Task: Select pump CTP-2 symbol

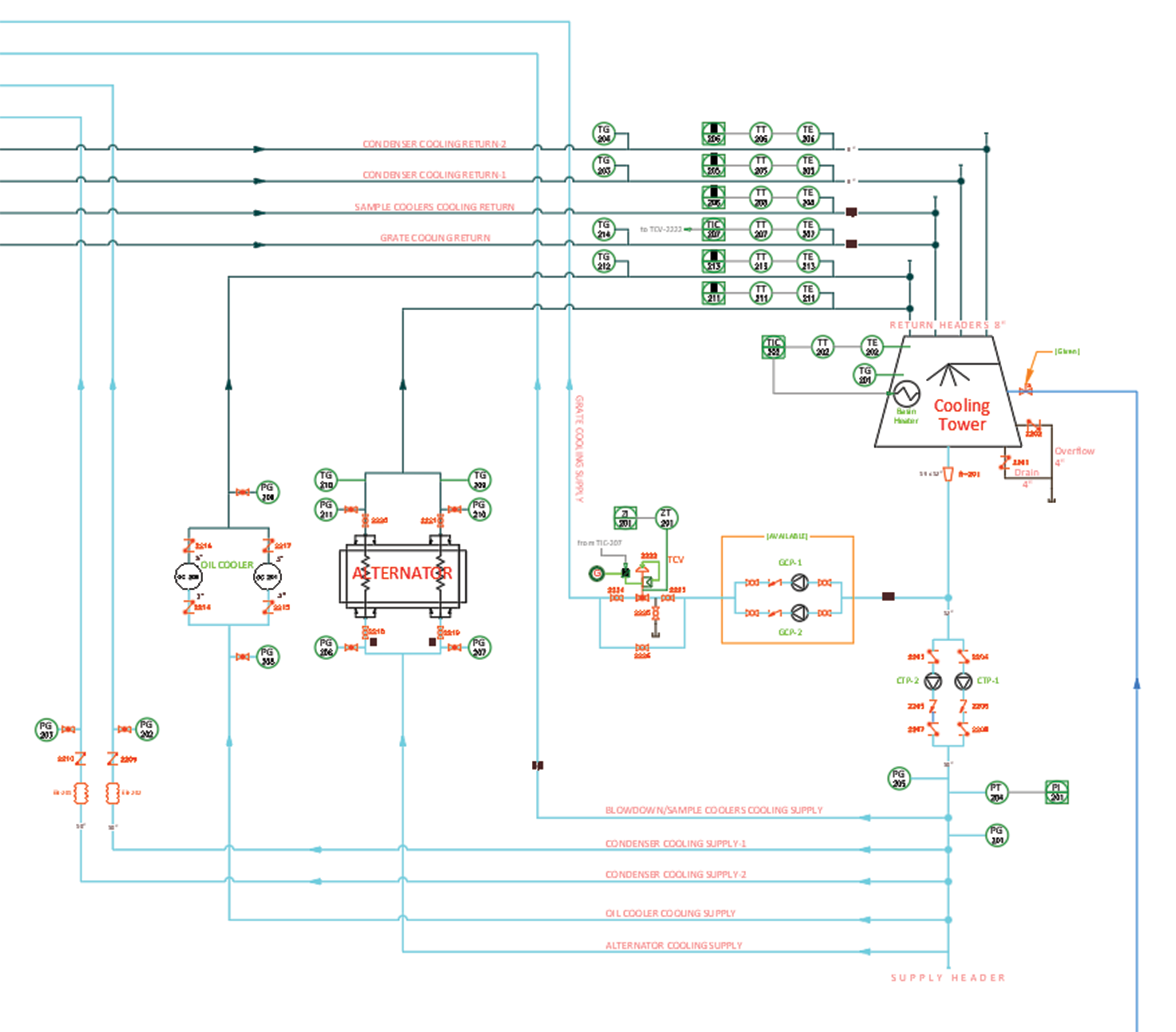Action: [x=933, y=682]
